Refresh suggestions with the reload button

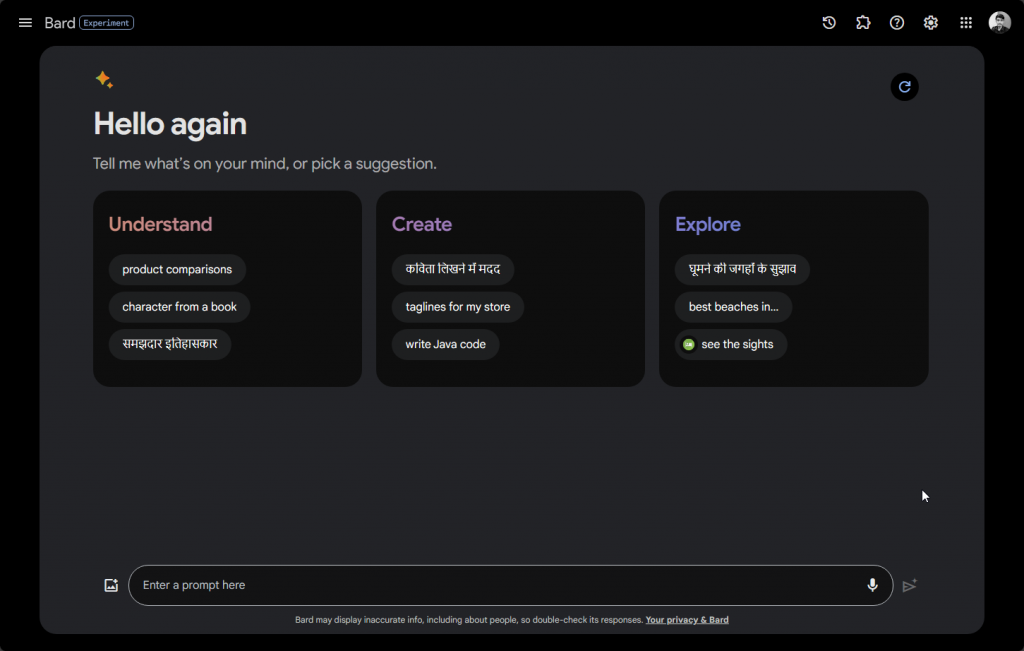(904, 87)
